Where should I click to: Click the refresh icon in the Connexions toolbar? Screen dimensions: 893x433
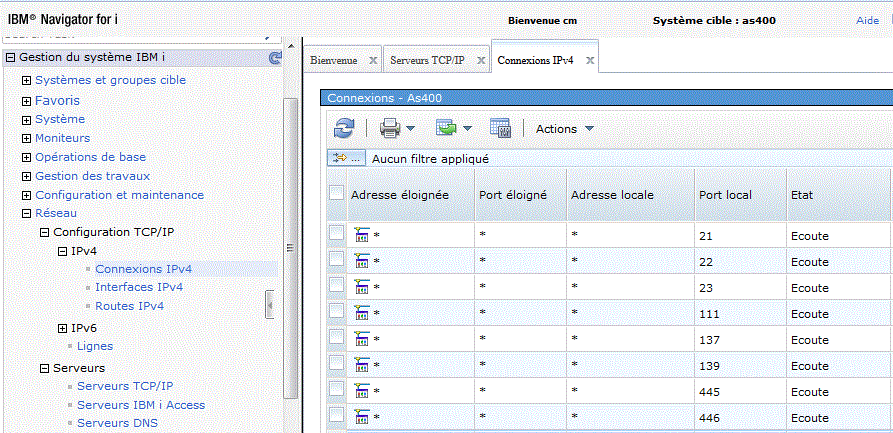344,129
